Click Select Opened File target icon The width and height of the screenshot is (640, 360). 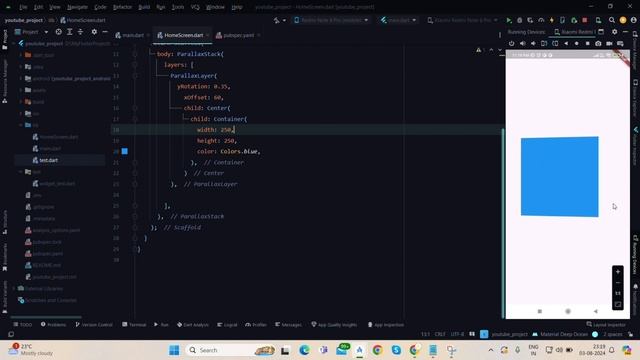58,32
